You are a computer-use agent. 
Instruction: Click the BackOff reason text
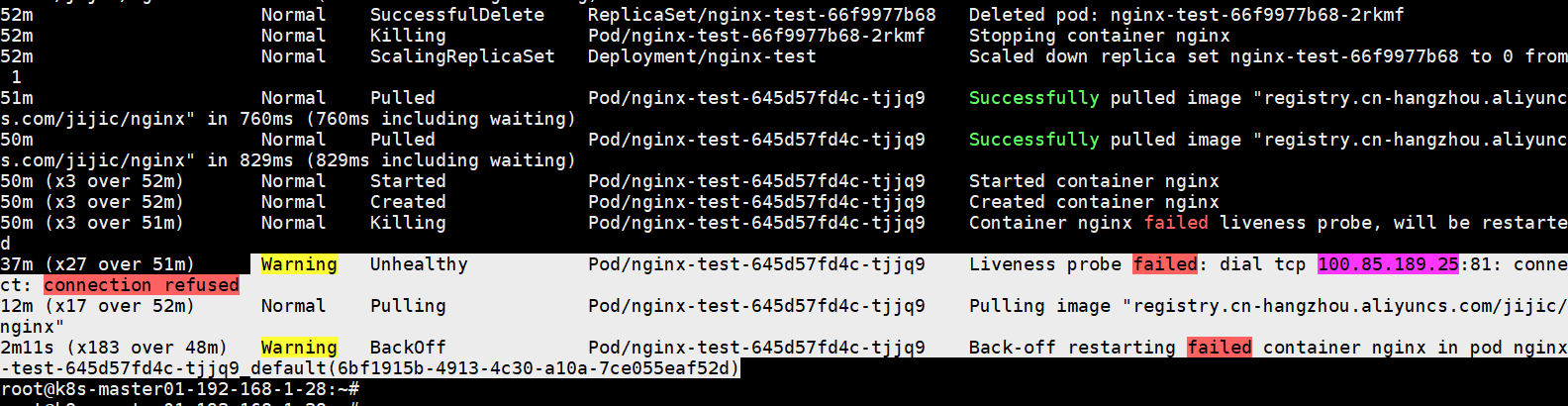408,348
